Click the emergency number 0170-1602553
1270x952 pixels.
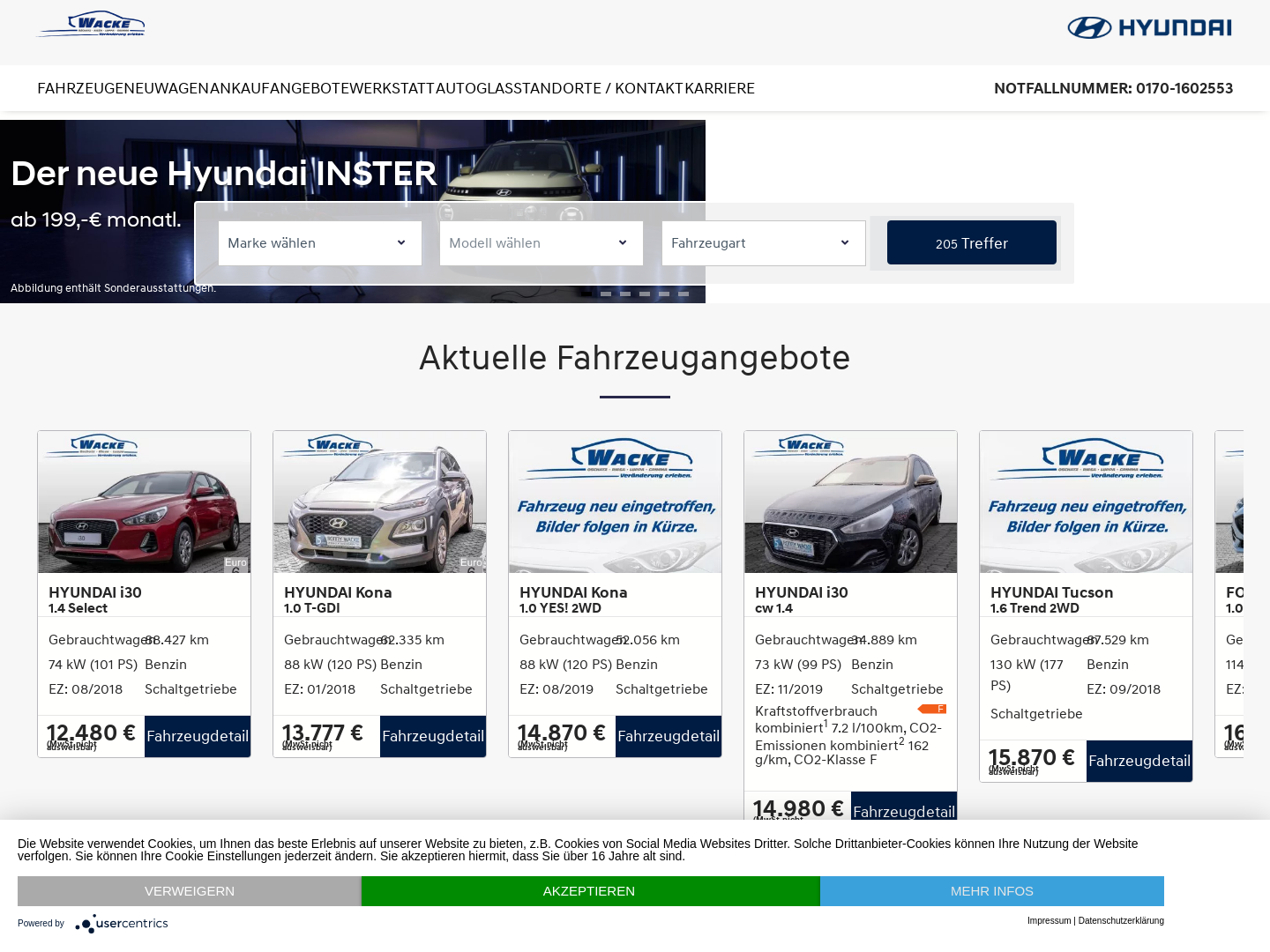(1184, 88)
